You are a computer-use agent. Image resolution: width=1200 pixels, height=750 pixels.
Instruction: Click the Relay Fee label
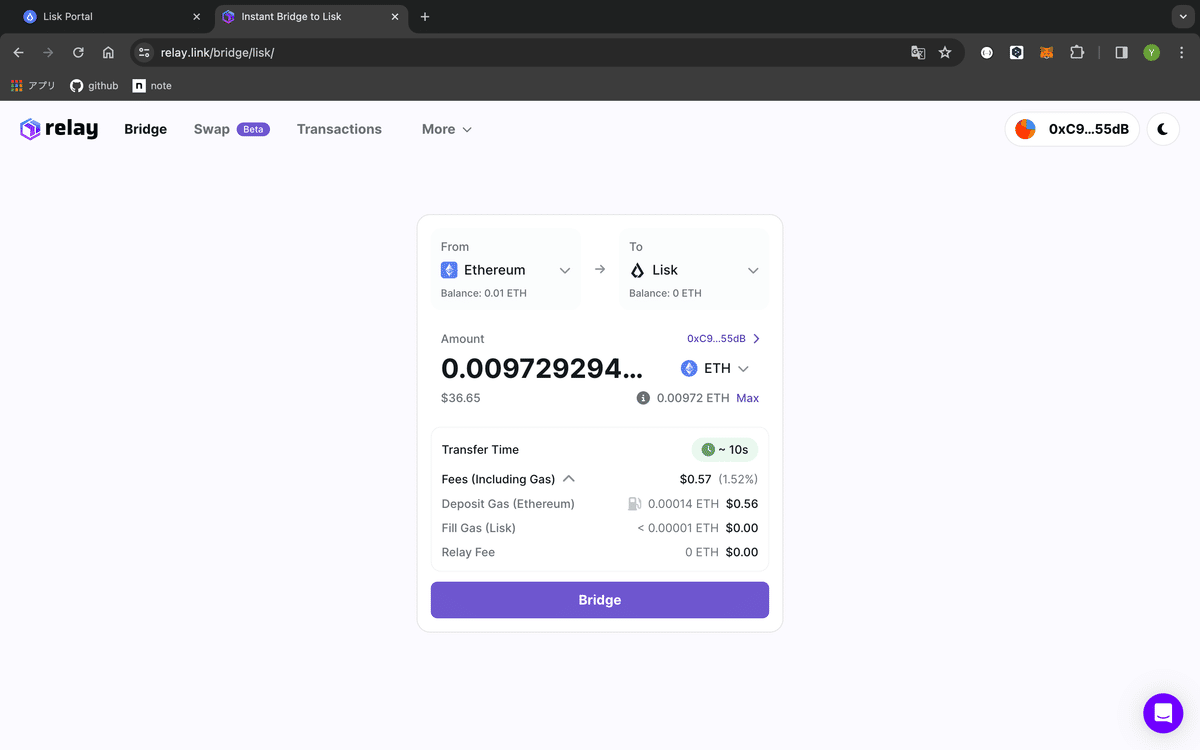[468, 552]
